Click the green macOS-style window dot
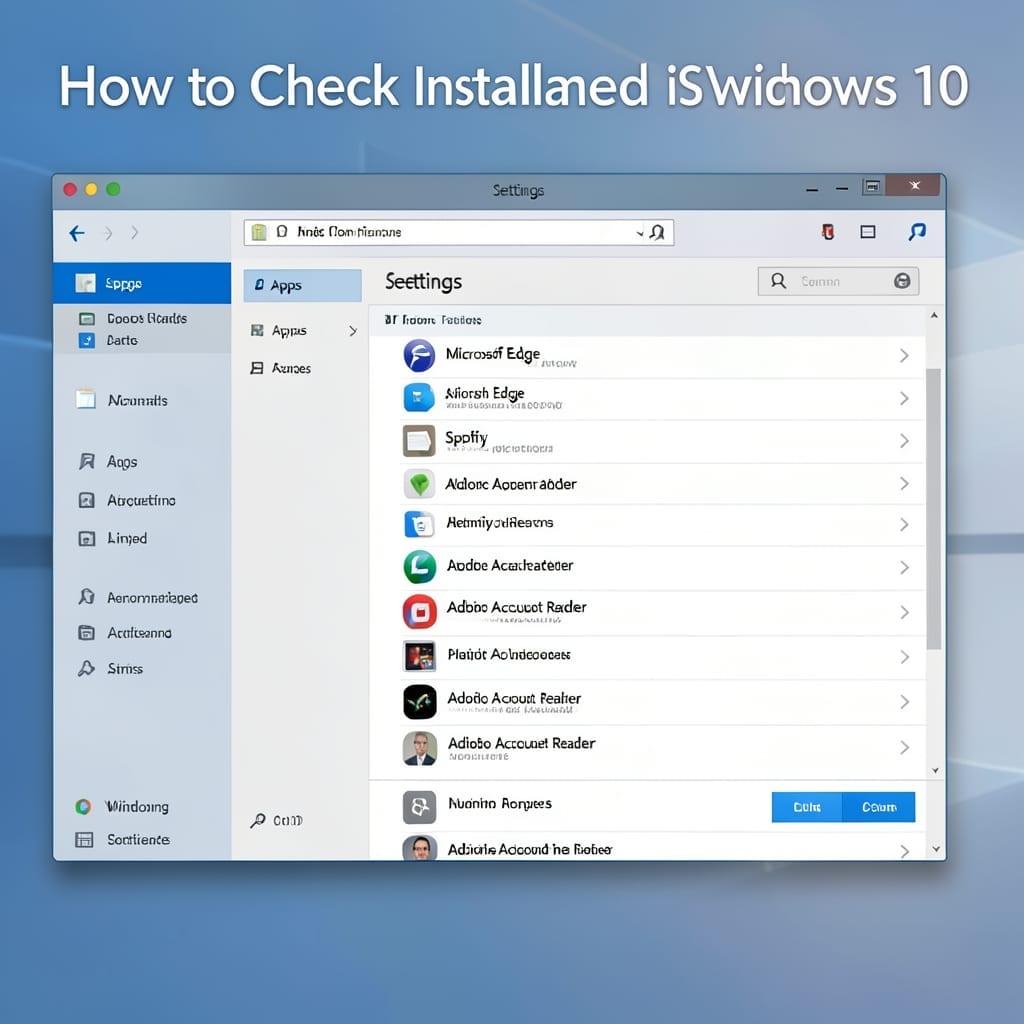 pos(113,189)
